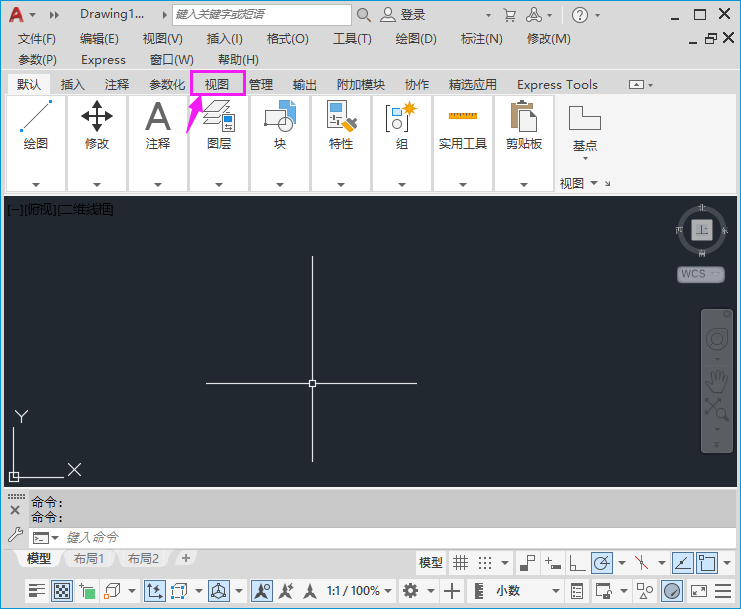Click the ViewCube compass ring 北 (north)

(702, 208)
